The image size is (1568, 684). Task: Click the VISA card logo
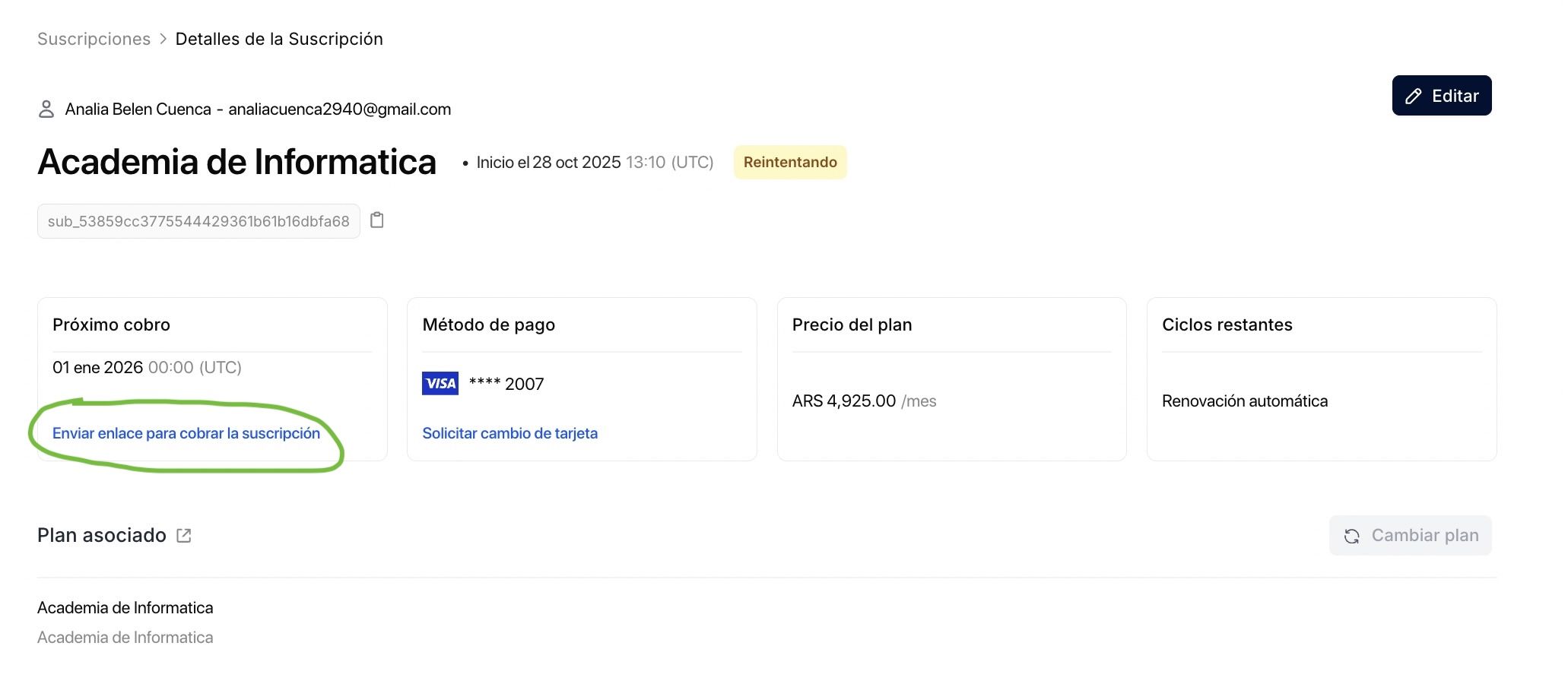tap(440, 383)
